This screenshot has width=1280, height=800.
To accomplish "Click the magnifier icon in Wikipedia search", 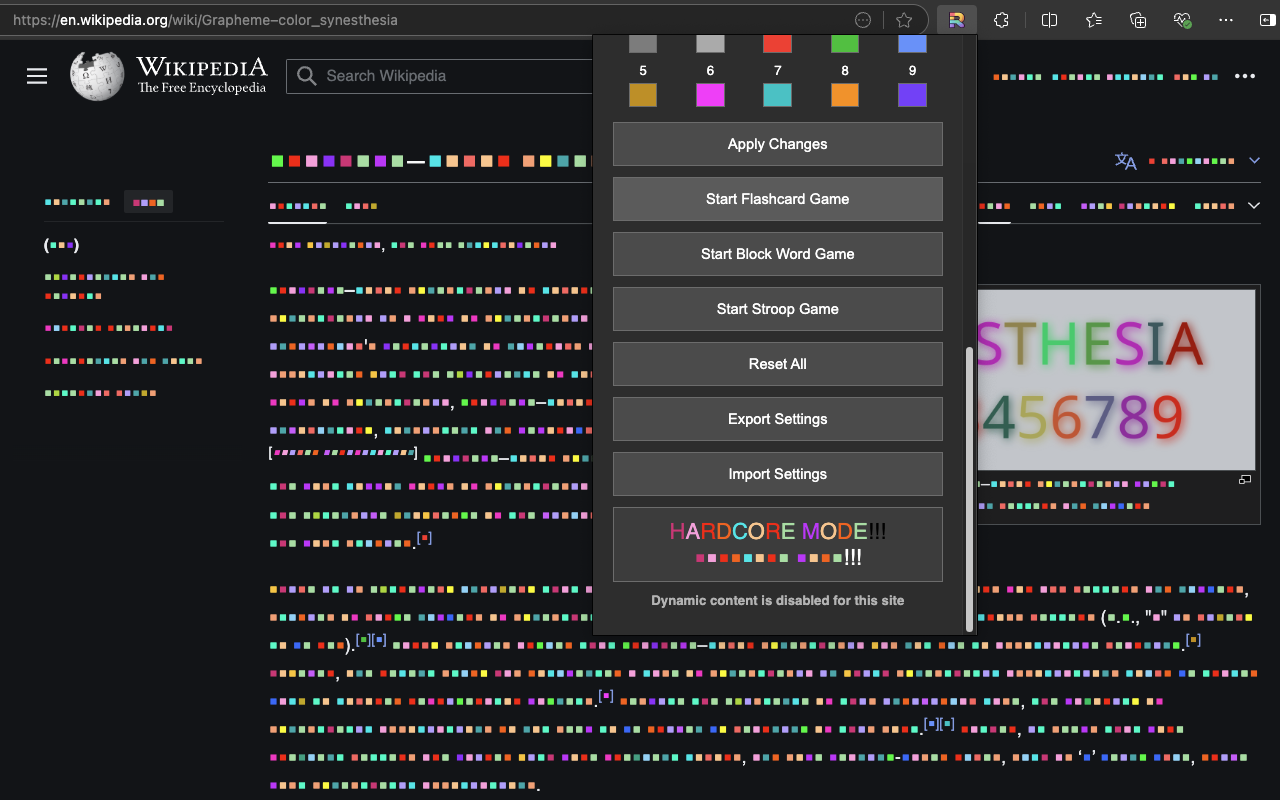I will coord(307,76).
